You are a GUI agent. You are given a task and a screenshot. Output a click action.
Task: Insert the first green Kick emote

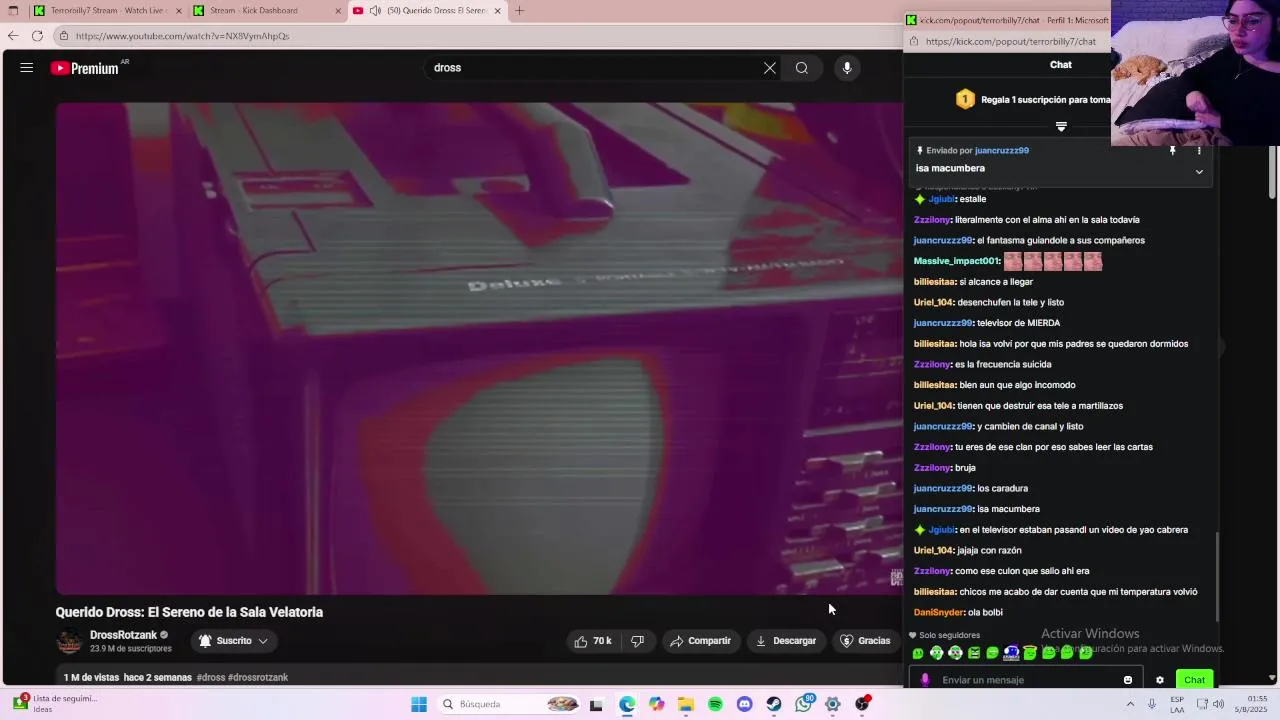[x=918, y=653]
